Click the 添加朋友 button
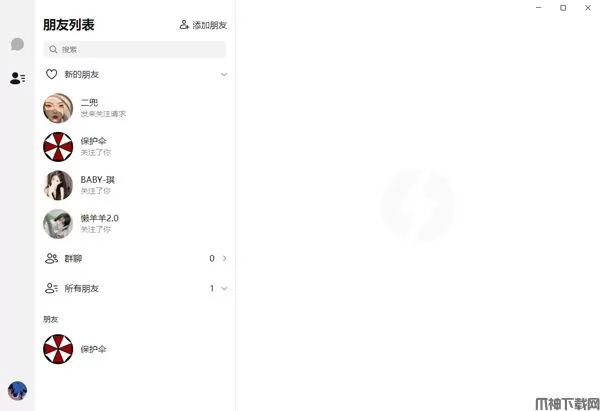Screen dimensions: 600x411 point(203,24)
